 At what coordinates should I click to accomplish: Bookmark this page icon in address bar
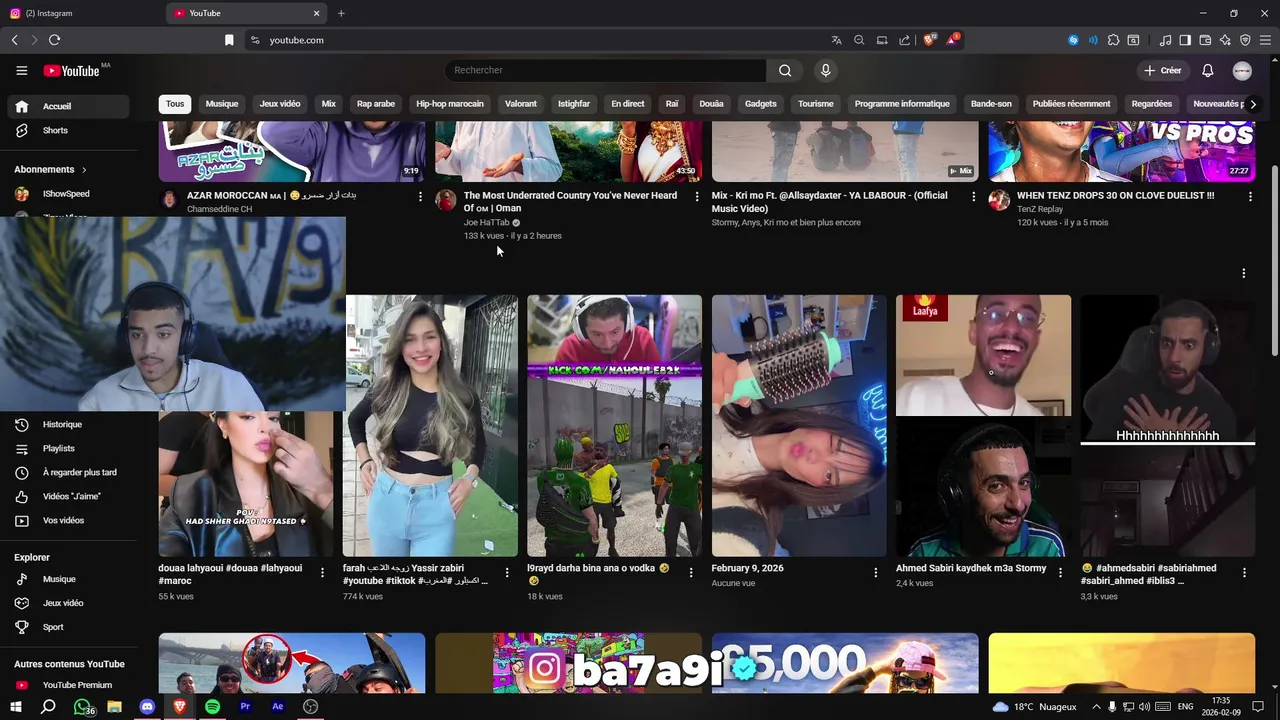(x=229, y=40)
